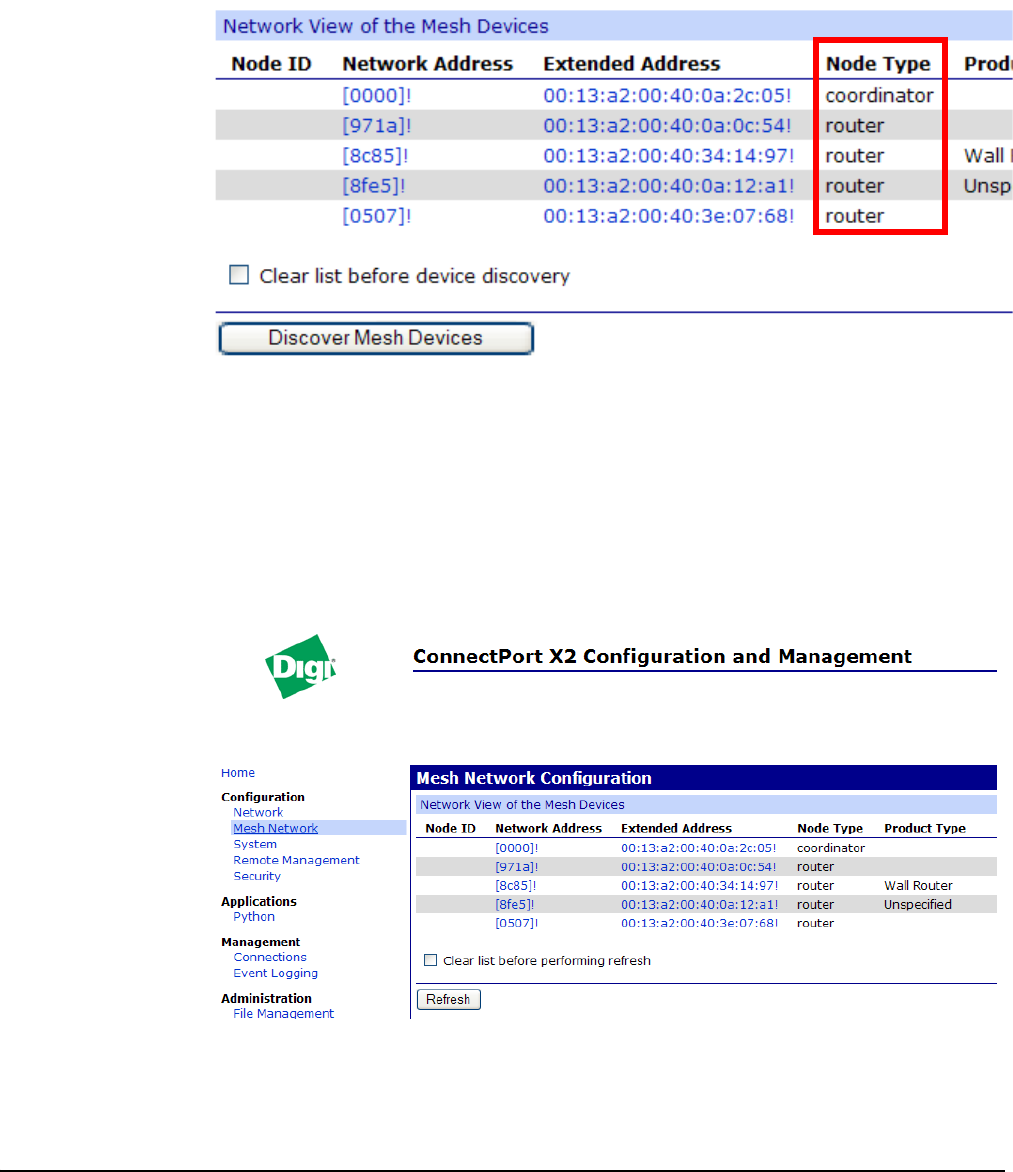Click the 'Applications' sidebar heading
This screenshot has width=1013, height=1172.
click(259, 901)
